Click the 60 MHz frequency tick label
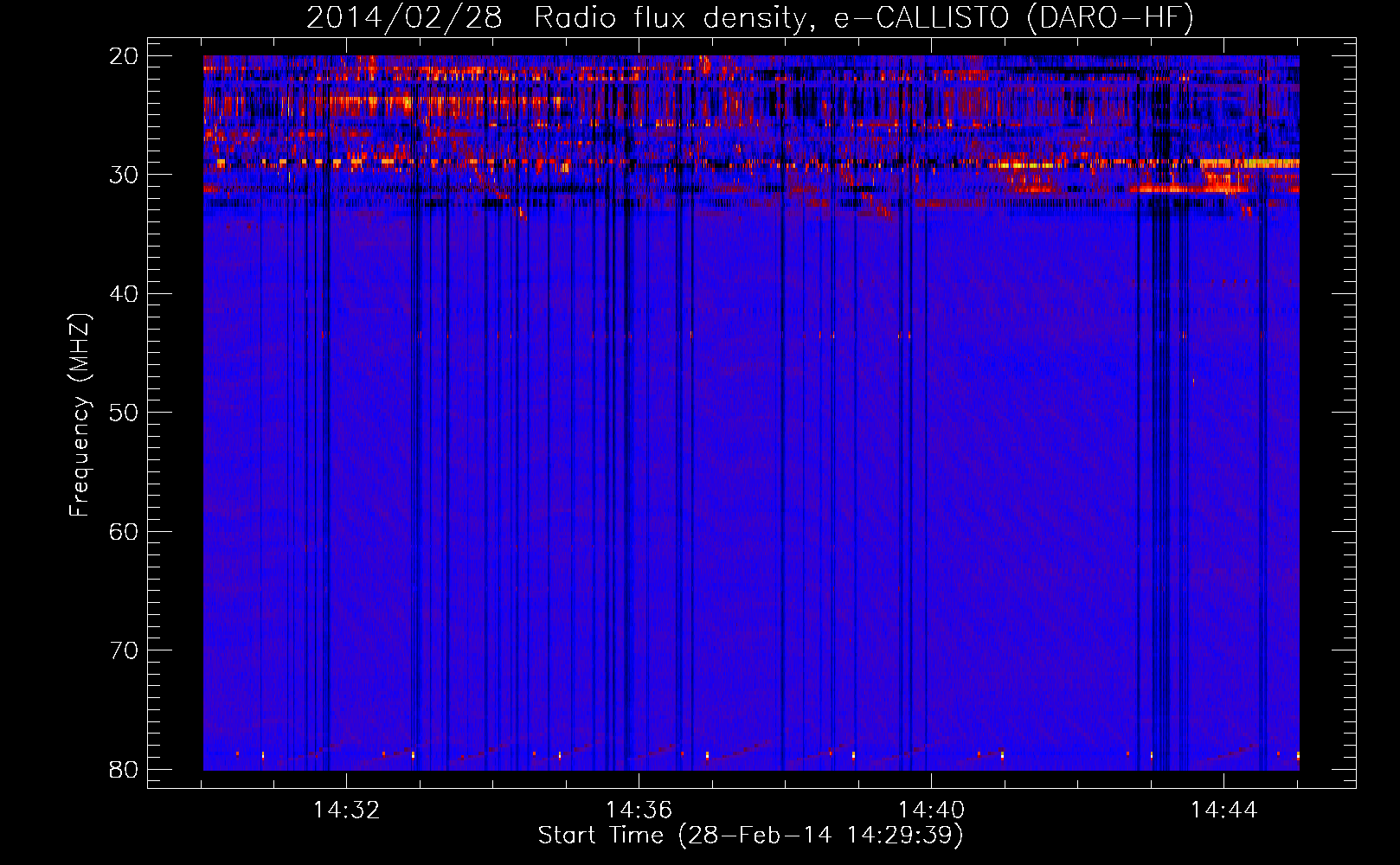Image resolution: width=1400 pixels, height=865 pixels. (124, 532)
